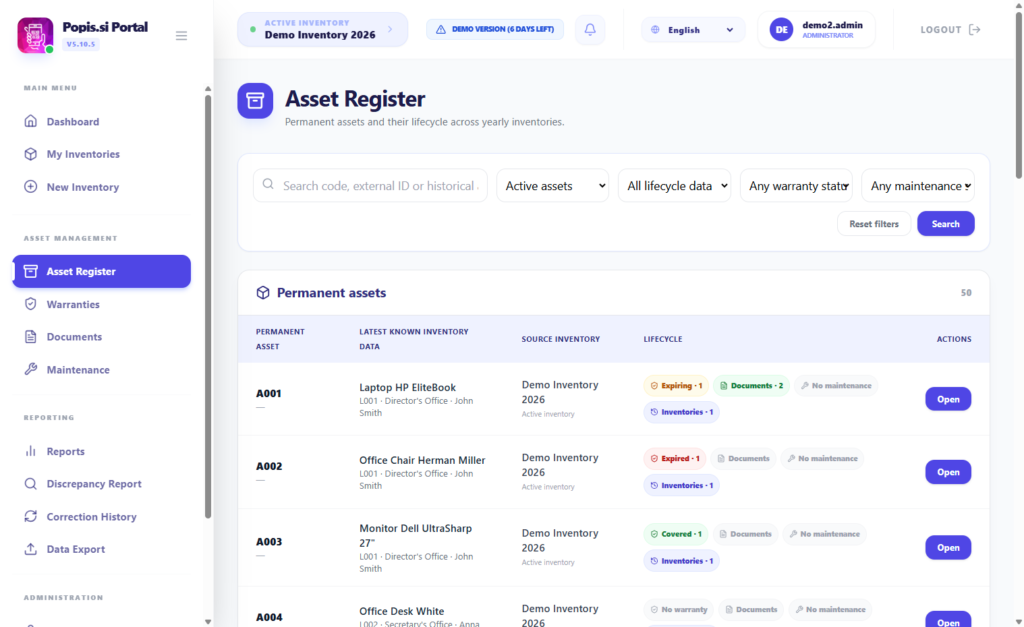This screenshot has width=1024, height=627.
Task: Click Reset filters button
Action: click(x=874, y=223)
